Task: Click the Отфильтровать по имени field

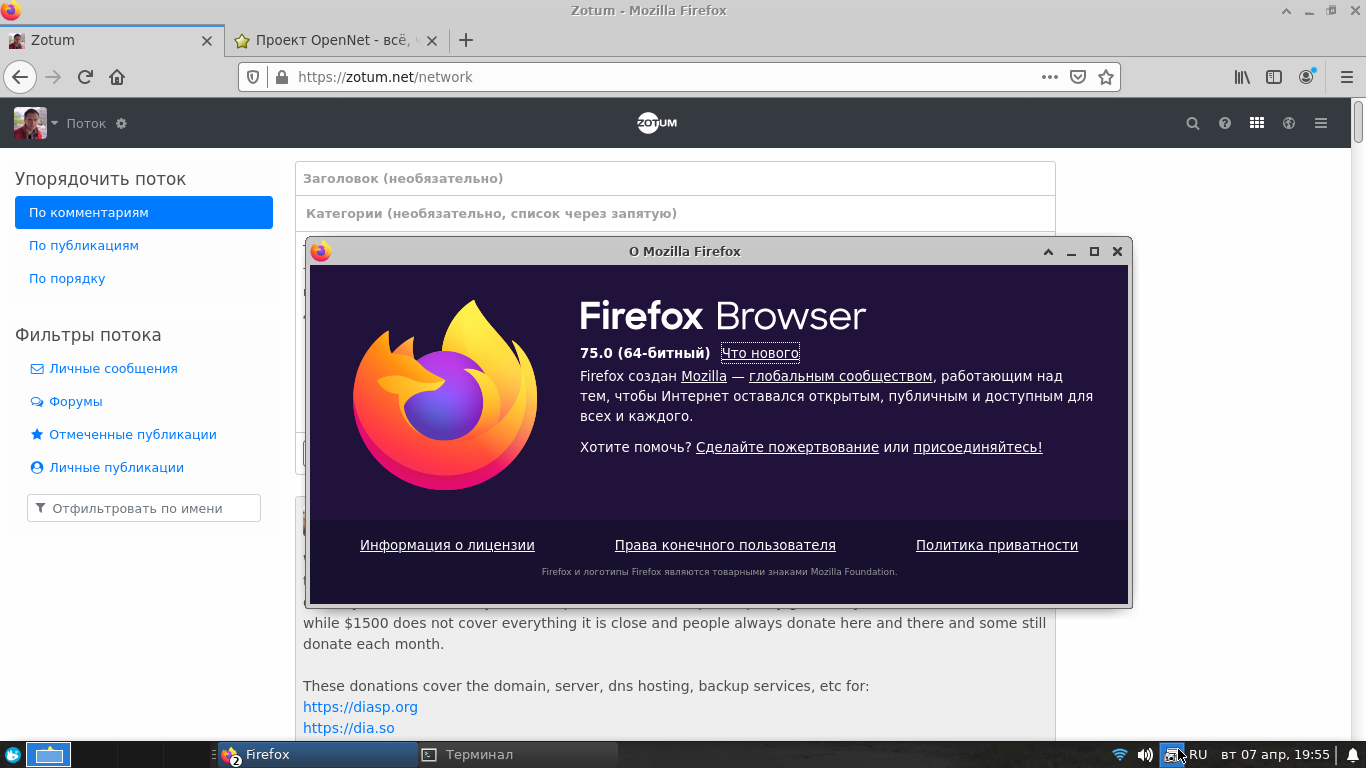Action: coord(144,508)
